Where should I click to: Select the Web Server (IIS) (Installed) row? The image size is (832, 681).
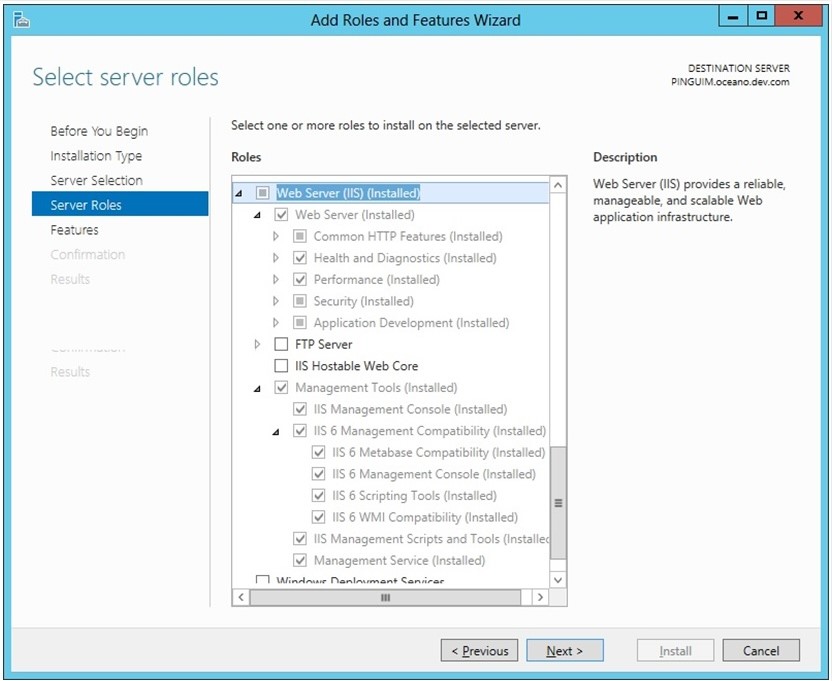coord(391,193)
